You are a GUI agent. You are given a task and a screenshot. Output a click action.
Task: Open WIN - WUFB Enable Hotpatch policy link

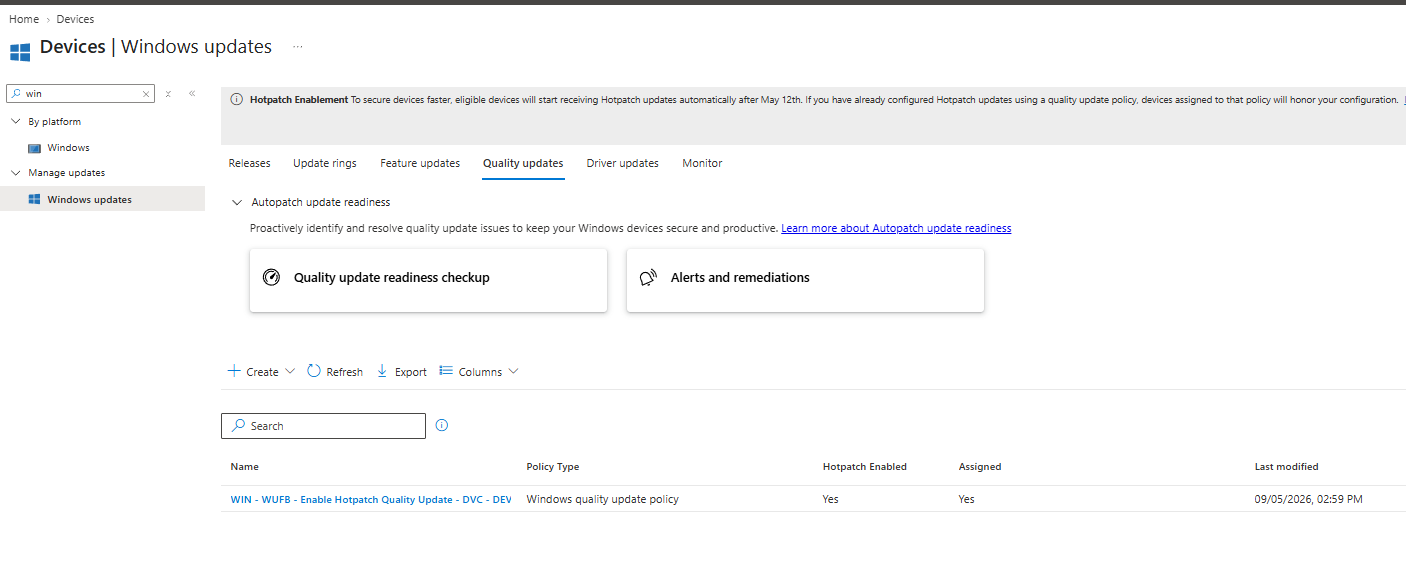point(371,499)
